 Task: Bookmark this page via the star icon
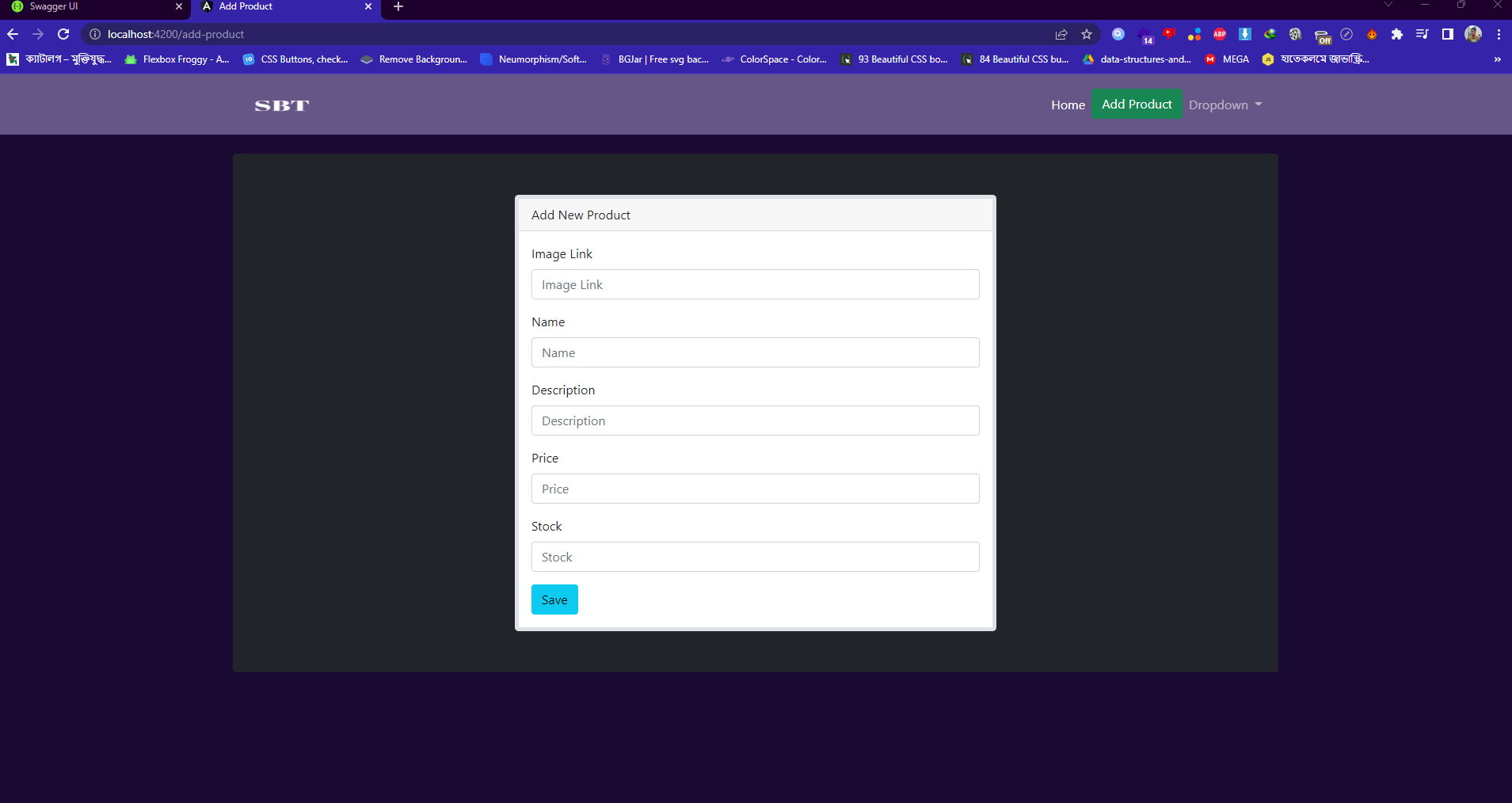click(1087, 34)
